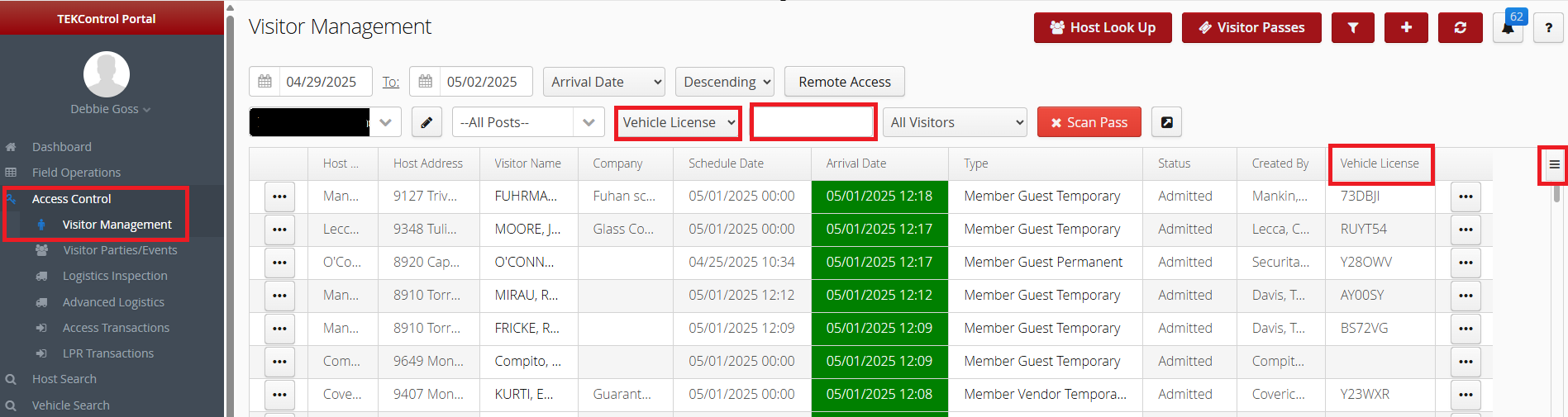Click the question mark help icon

click(x=1548, y=27)
